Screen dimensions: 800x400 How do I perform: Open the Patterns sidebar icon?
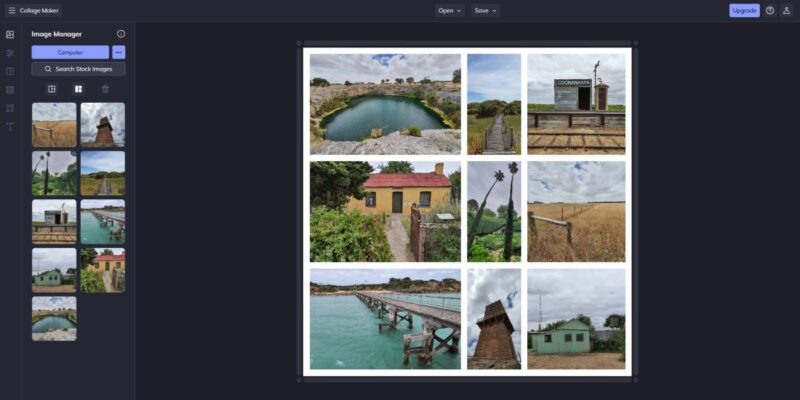click(10, 90)
